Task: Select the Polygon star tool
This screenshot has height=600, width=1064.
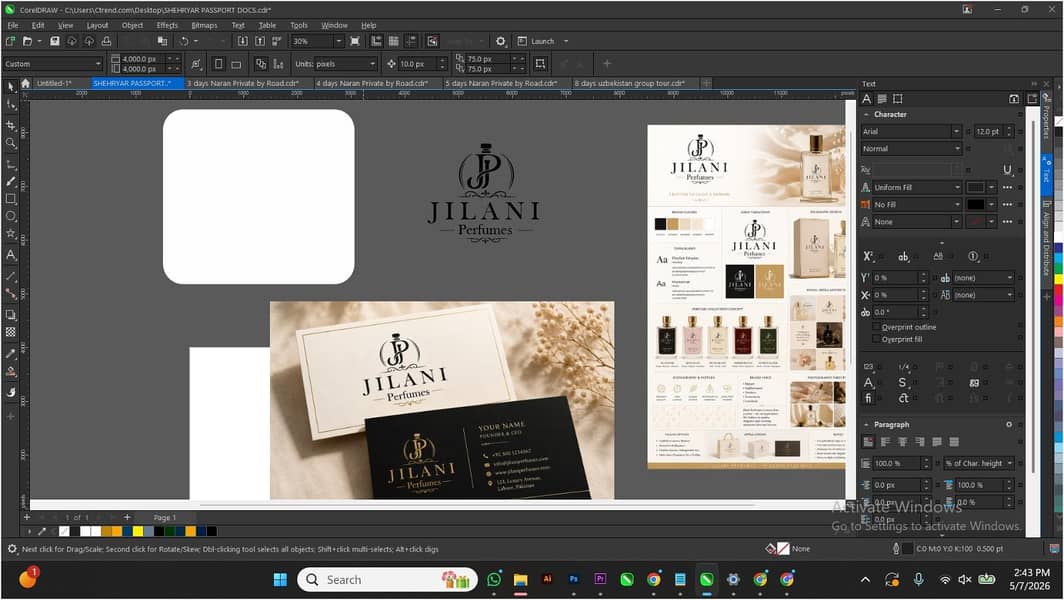Action: tap(10, 233)
